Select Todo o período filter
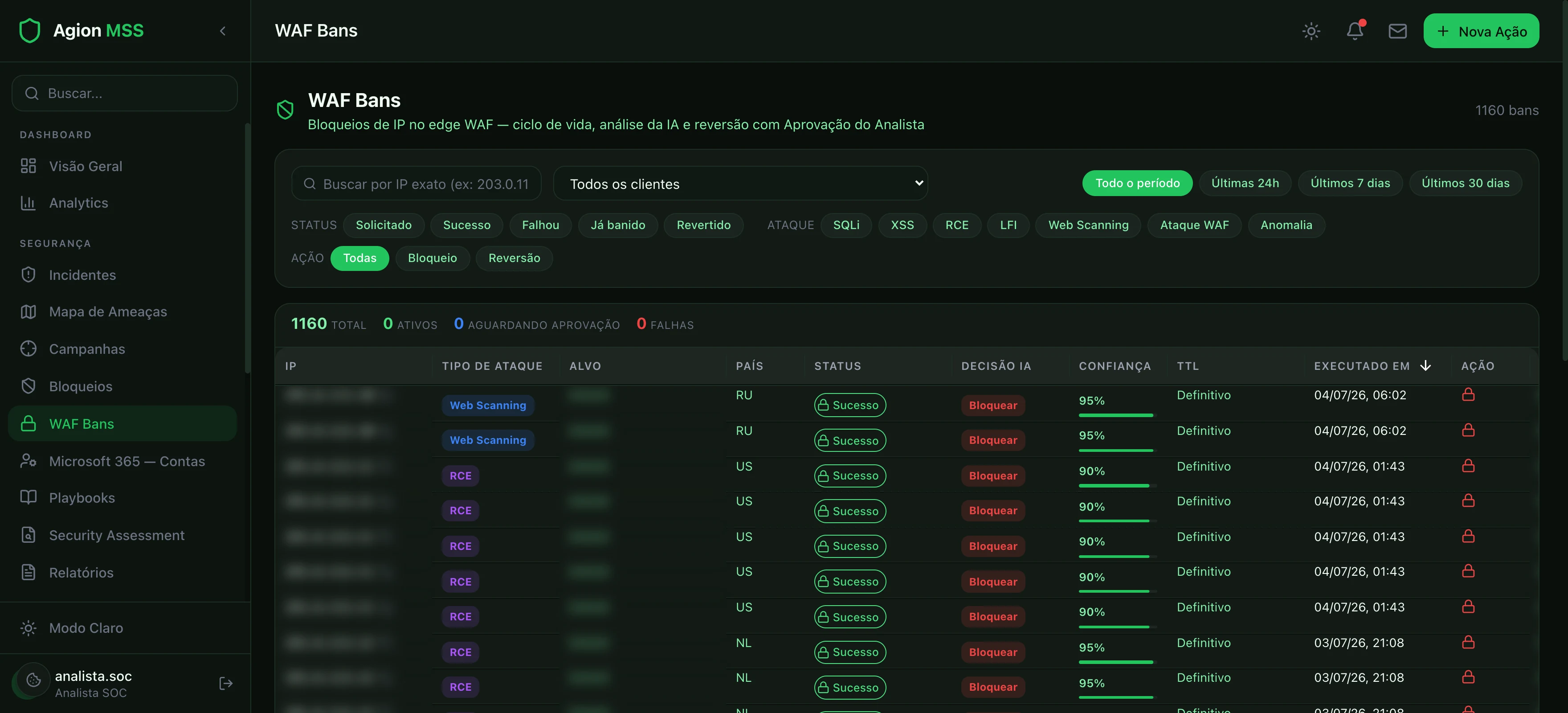The width and height of the screenshot is (1568, 713). tap(1137, 183)
